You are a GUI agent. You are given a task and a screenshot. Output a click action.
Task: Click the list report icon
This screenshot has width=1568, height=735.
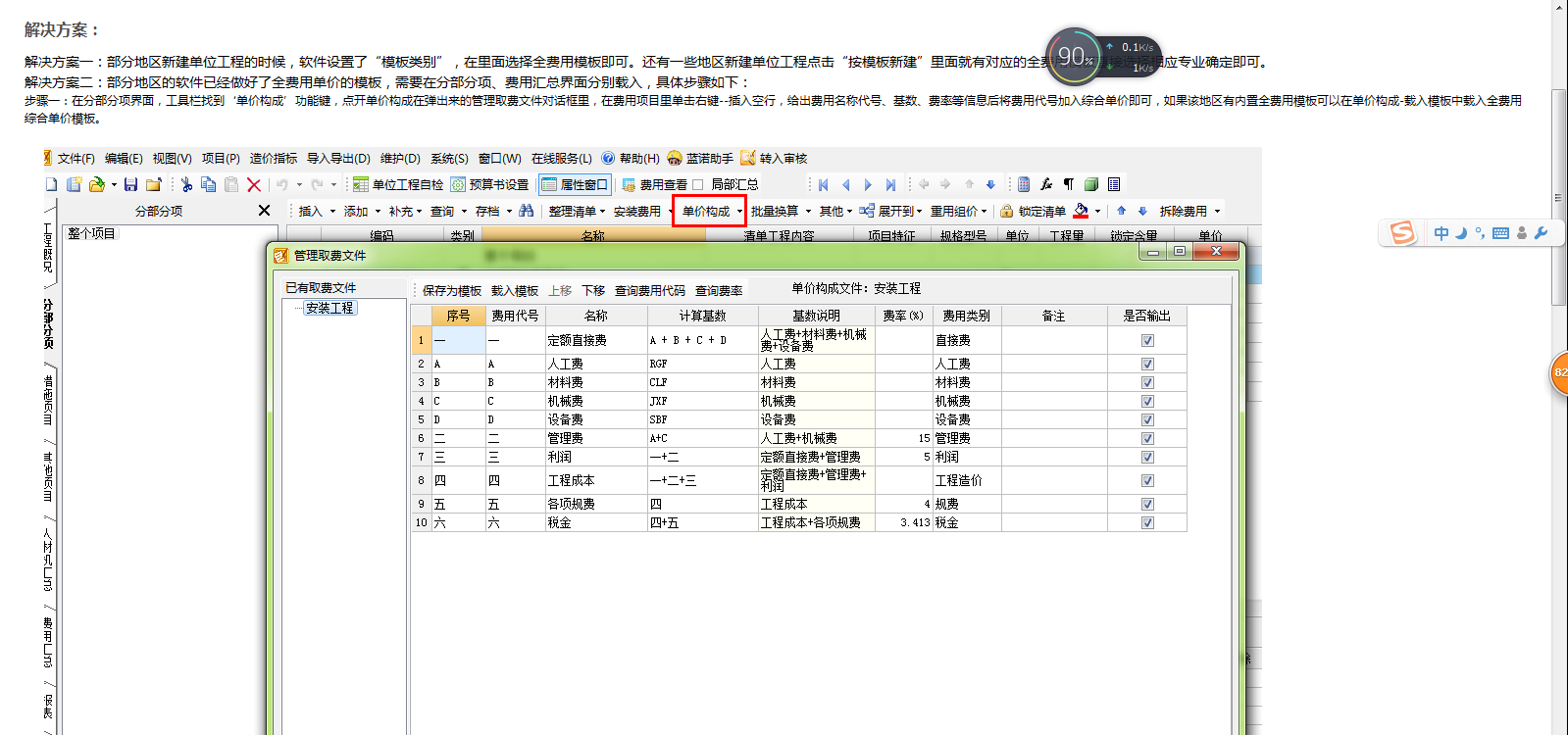pos(1114,184)
